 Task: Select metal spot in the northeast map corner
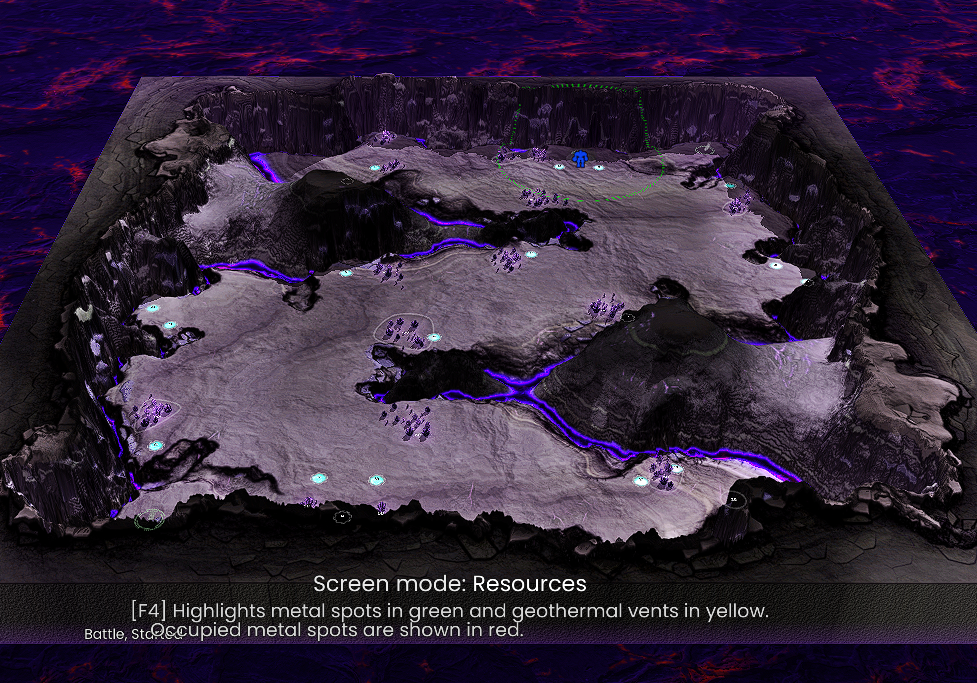tap(730, 186)
